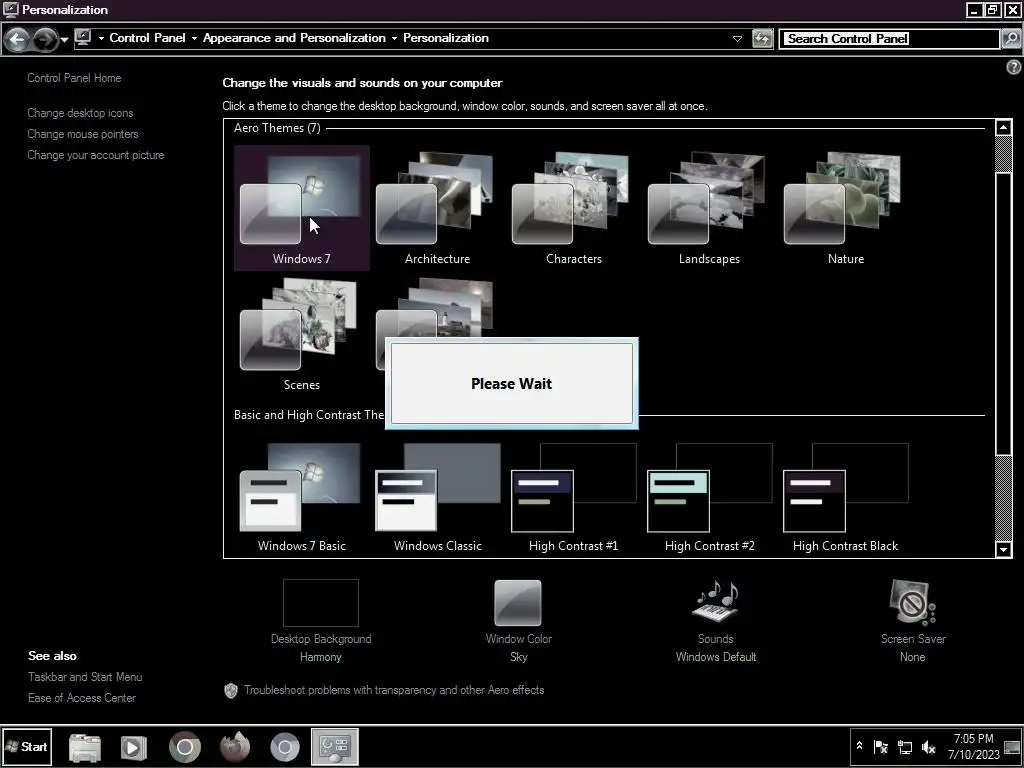Open Window Color settings
Screen dimensions: 1024x768
coord(519,620)
